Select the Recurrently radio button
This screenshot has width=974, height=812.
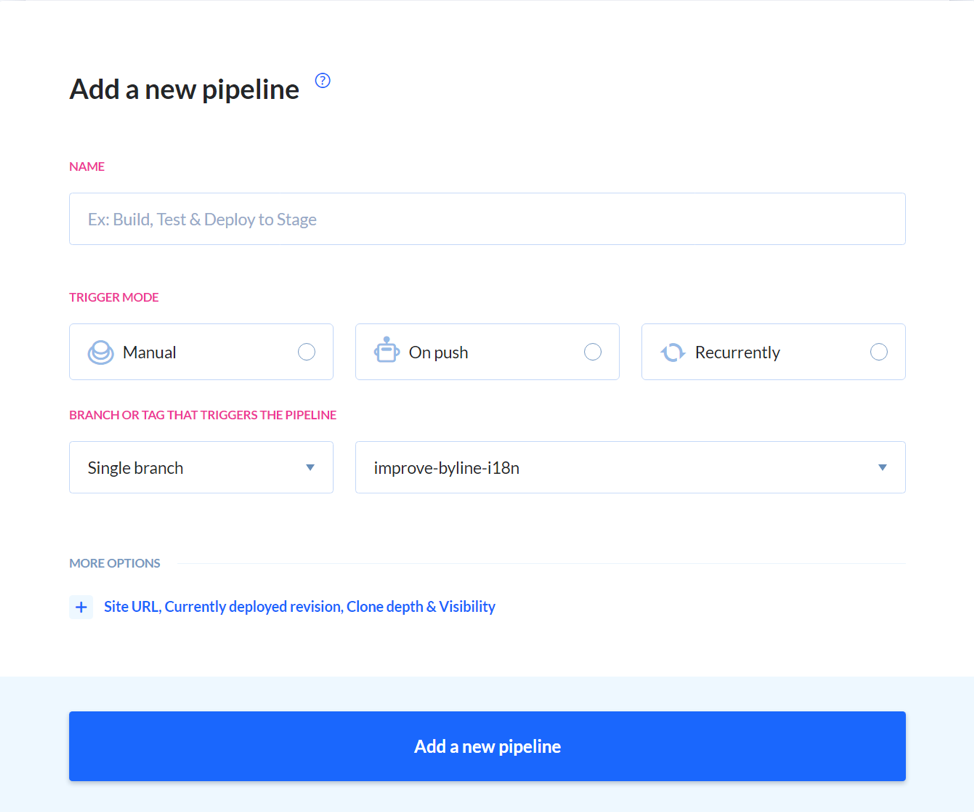pyautogui.click(x=878, y=352)
